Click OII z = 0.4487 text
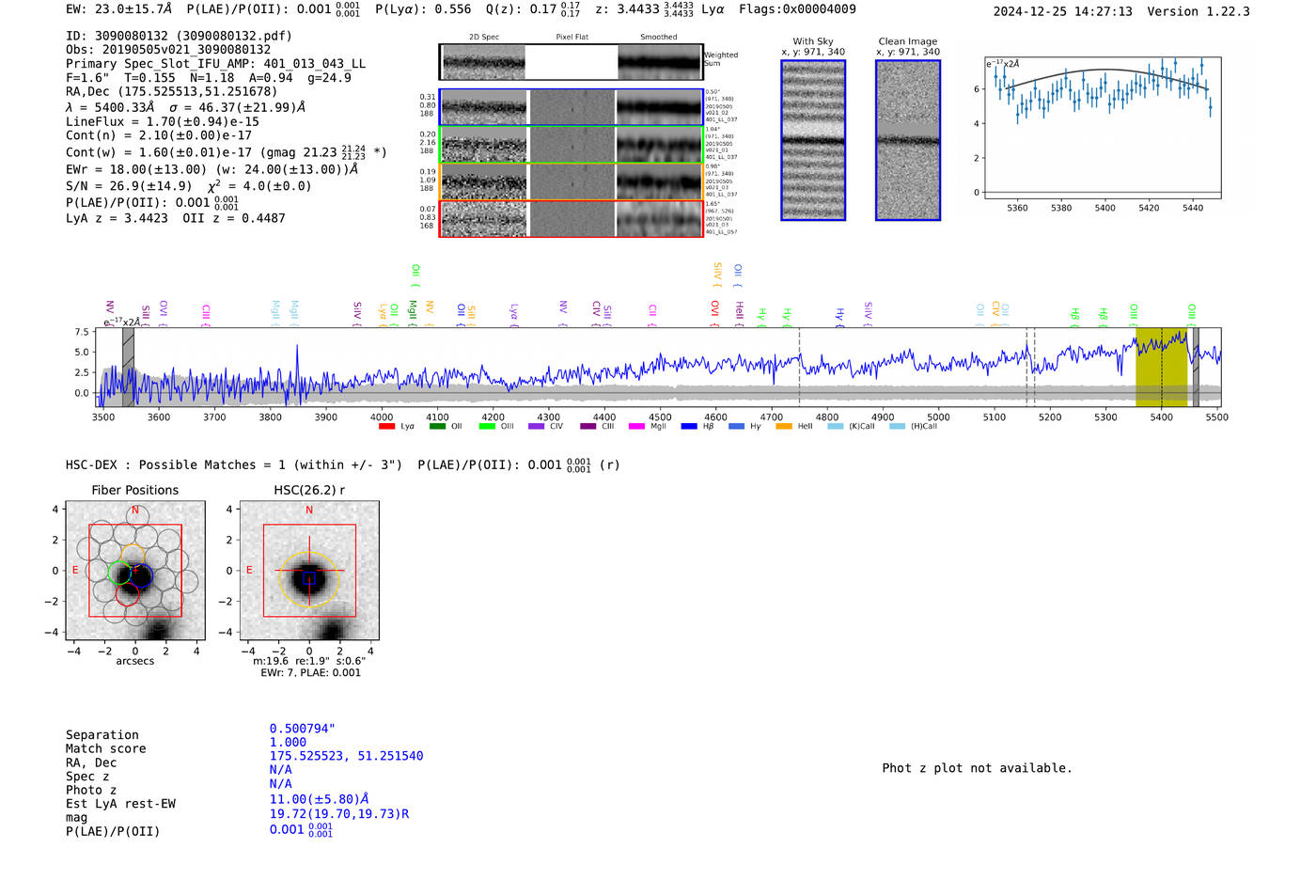 [x=234, y=218]
